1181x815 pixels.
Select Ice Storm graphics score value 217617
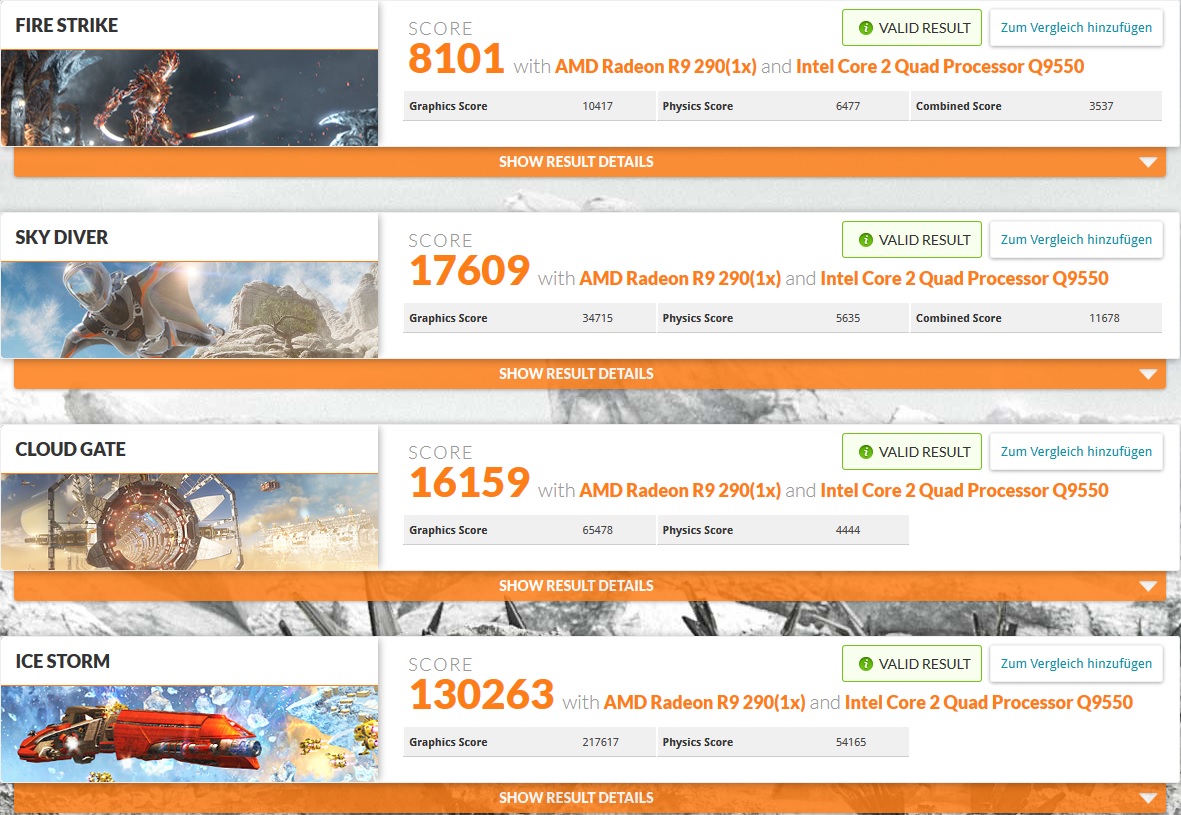pyautogui.click(x=600, y=742)
